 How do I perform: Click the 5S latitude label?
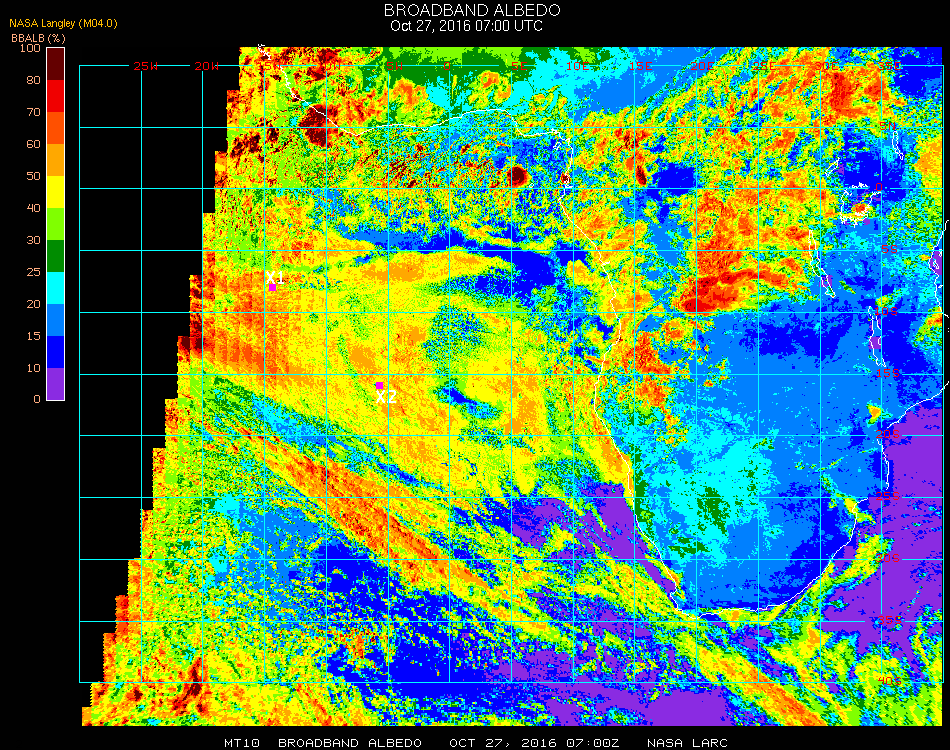[x=889, y=249]
